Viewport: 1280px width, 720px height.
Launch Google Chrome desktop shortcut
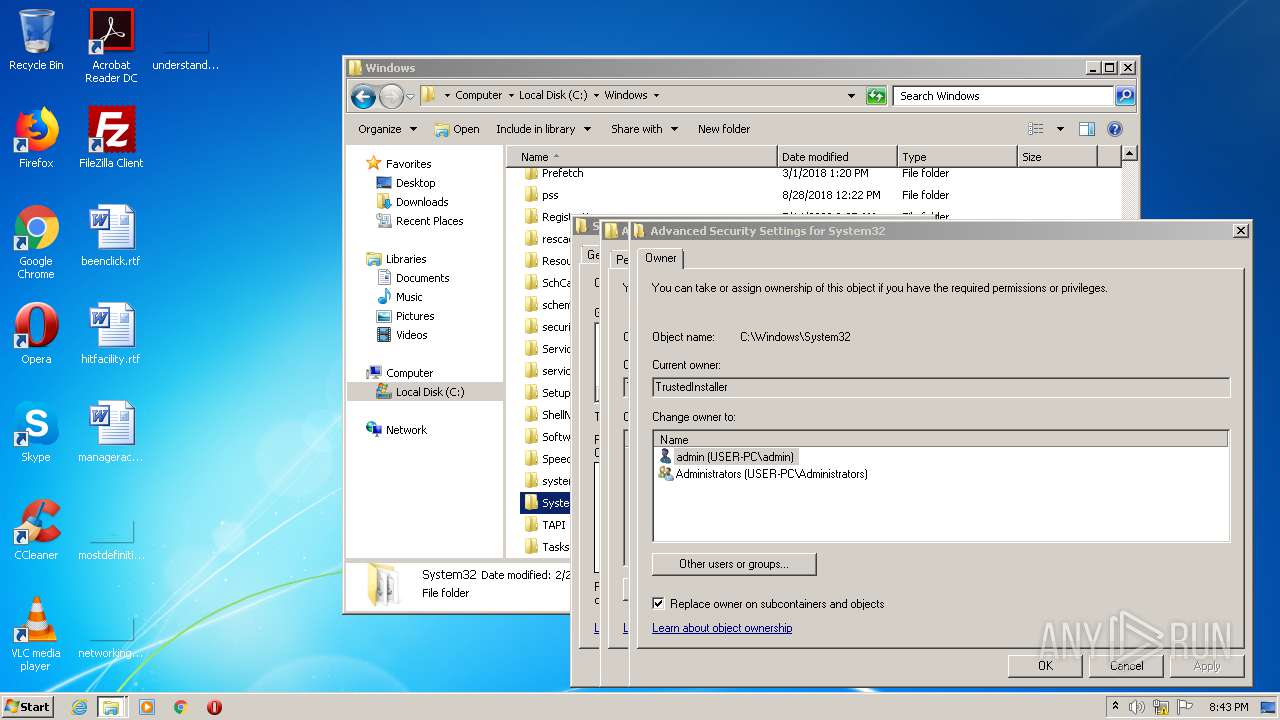[x=36, y=242]
